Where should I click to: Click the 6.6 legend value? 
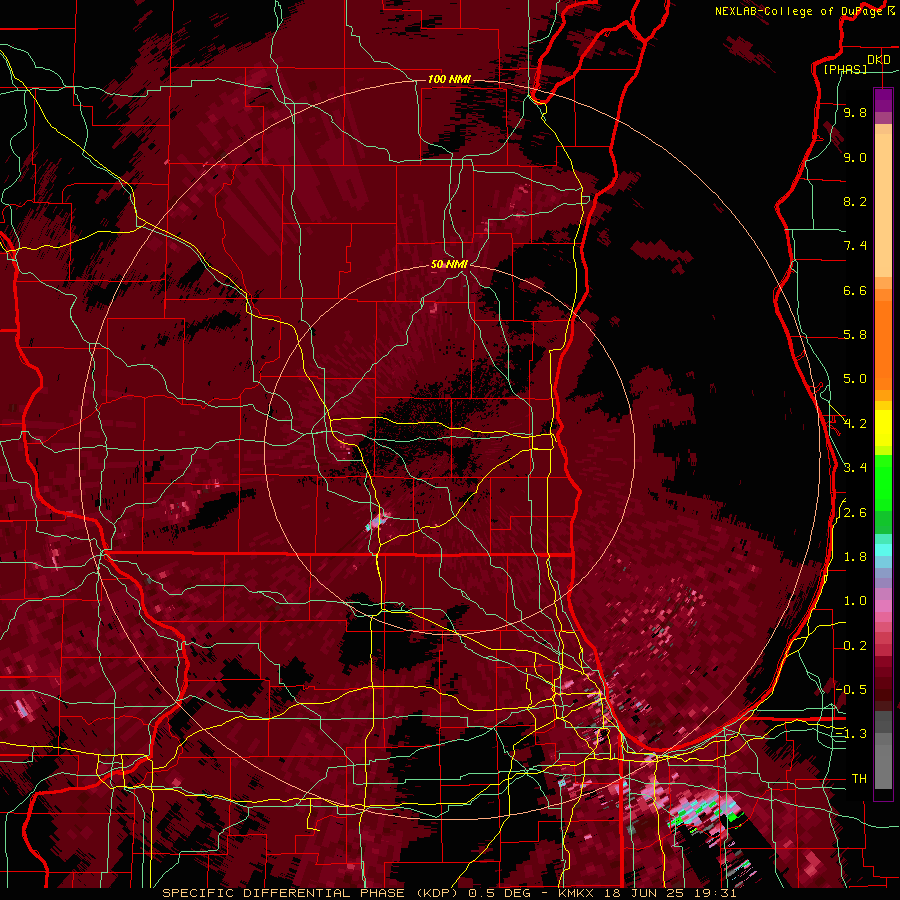point(855,290)
